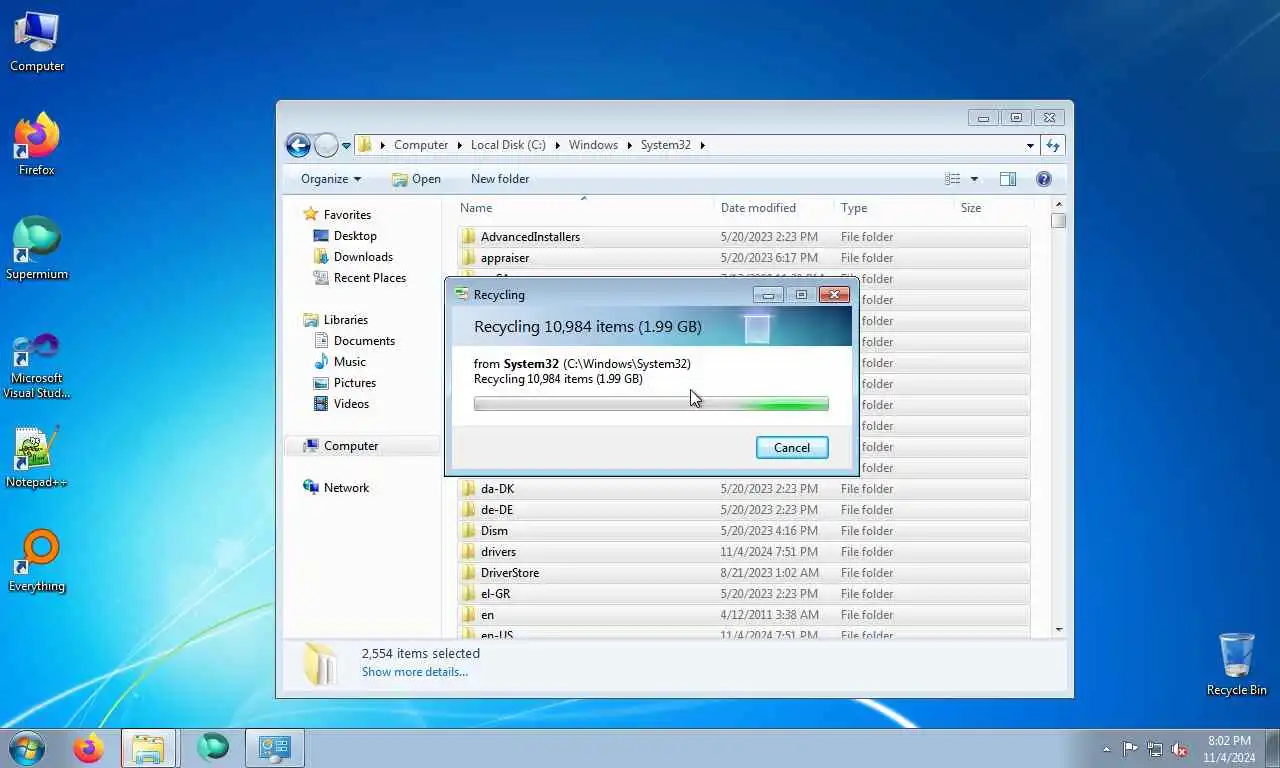Select Network in the navigation pane
The image size is (1280, 768).
(x=346, y=488)
